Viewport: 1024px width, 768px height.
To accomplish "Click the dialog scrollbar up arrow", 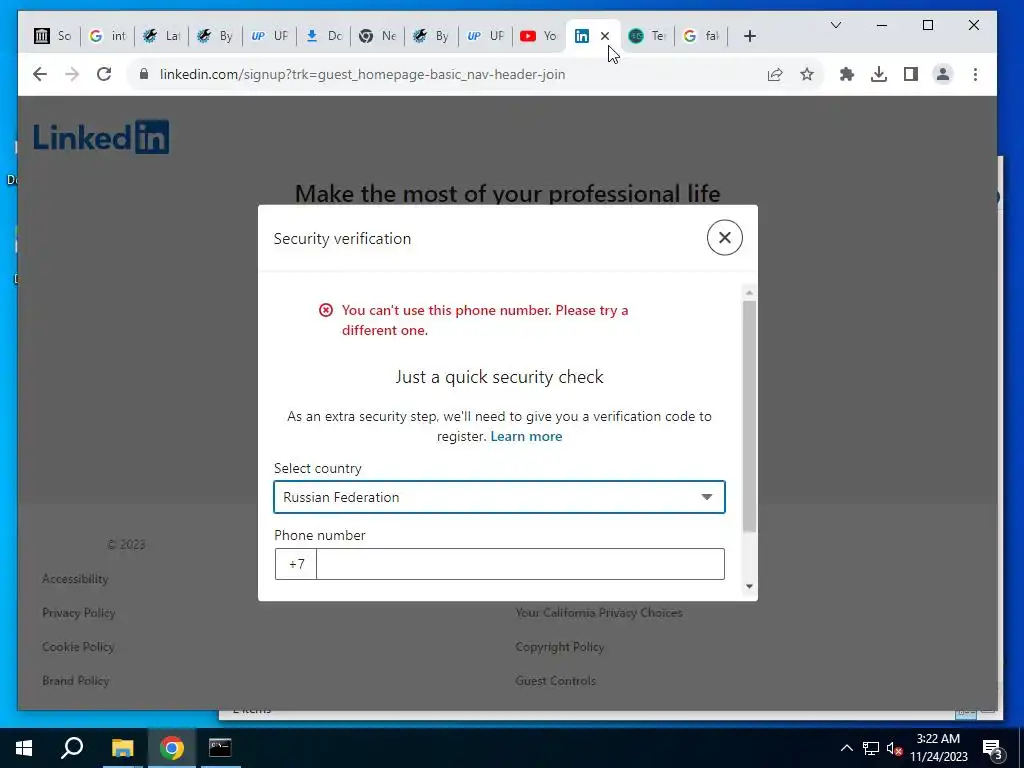I will (749, 293).
